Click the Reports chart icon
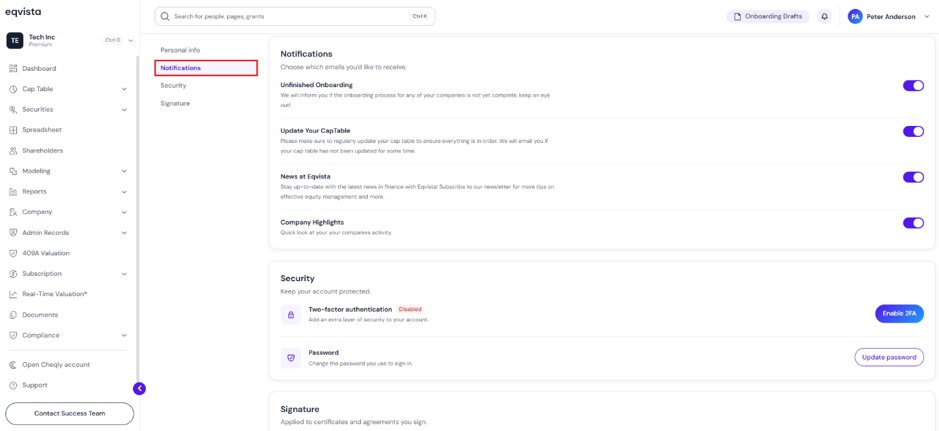The image size is (939, 431). [13, 192]
